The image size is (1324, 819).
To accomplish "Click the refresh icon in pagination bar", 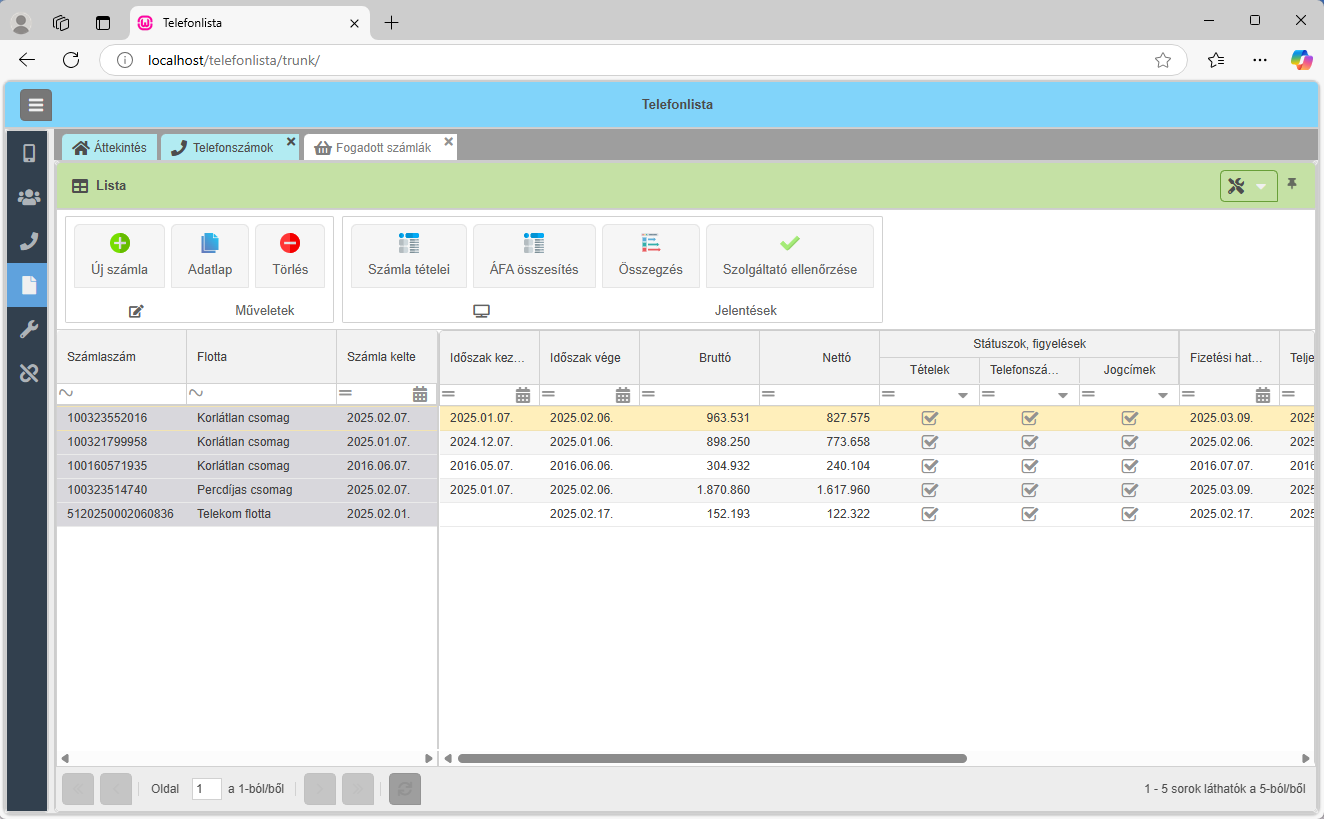I will click(404, 789).
